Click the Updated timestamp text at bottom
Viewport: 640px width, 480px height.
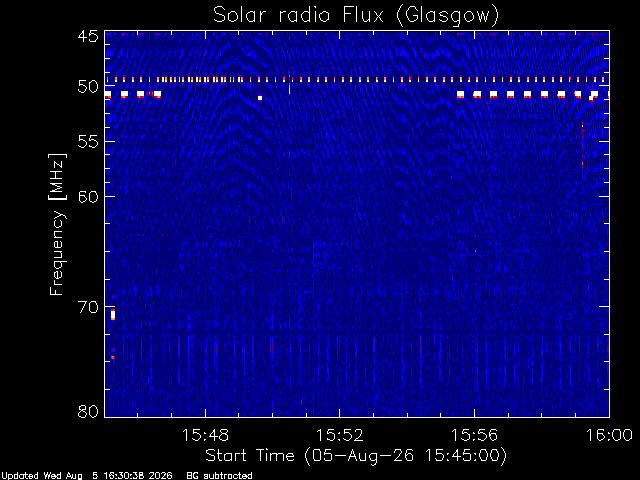click(87, 476)
